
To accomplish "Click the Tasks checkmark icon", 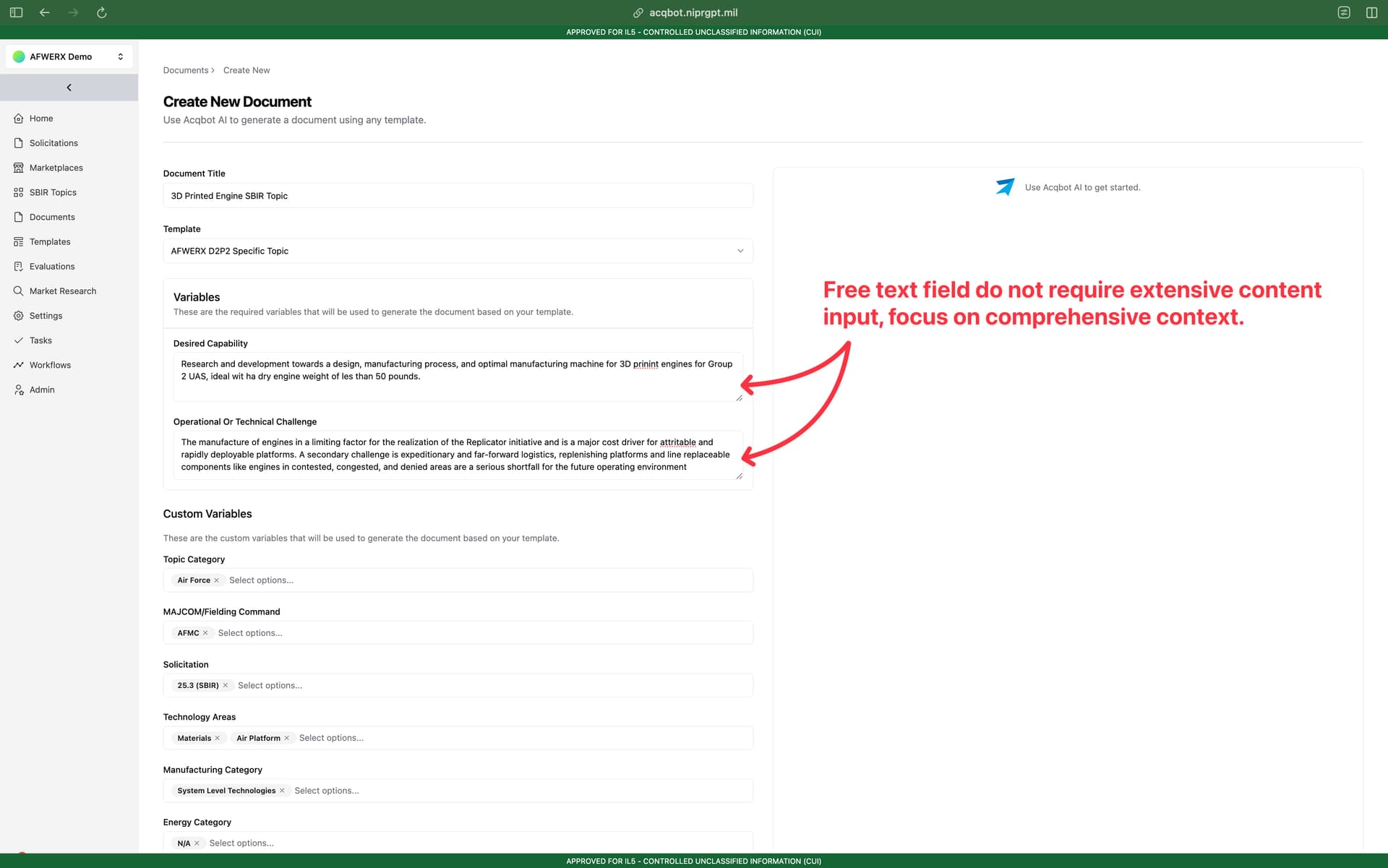I will coord(19,340).
